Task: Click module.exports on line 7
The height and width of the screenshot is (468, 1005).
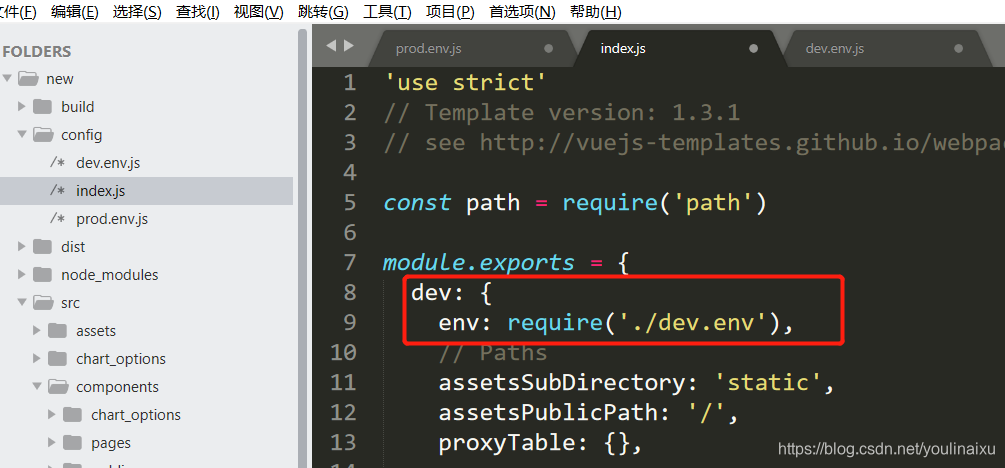Action: pos(479,263)
